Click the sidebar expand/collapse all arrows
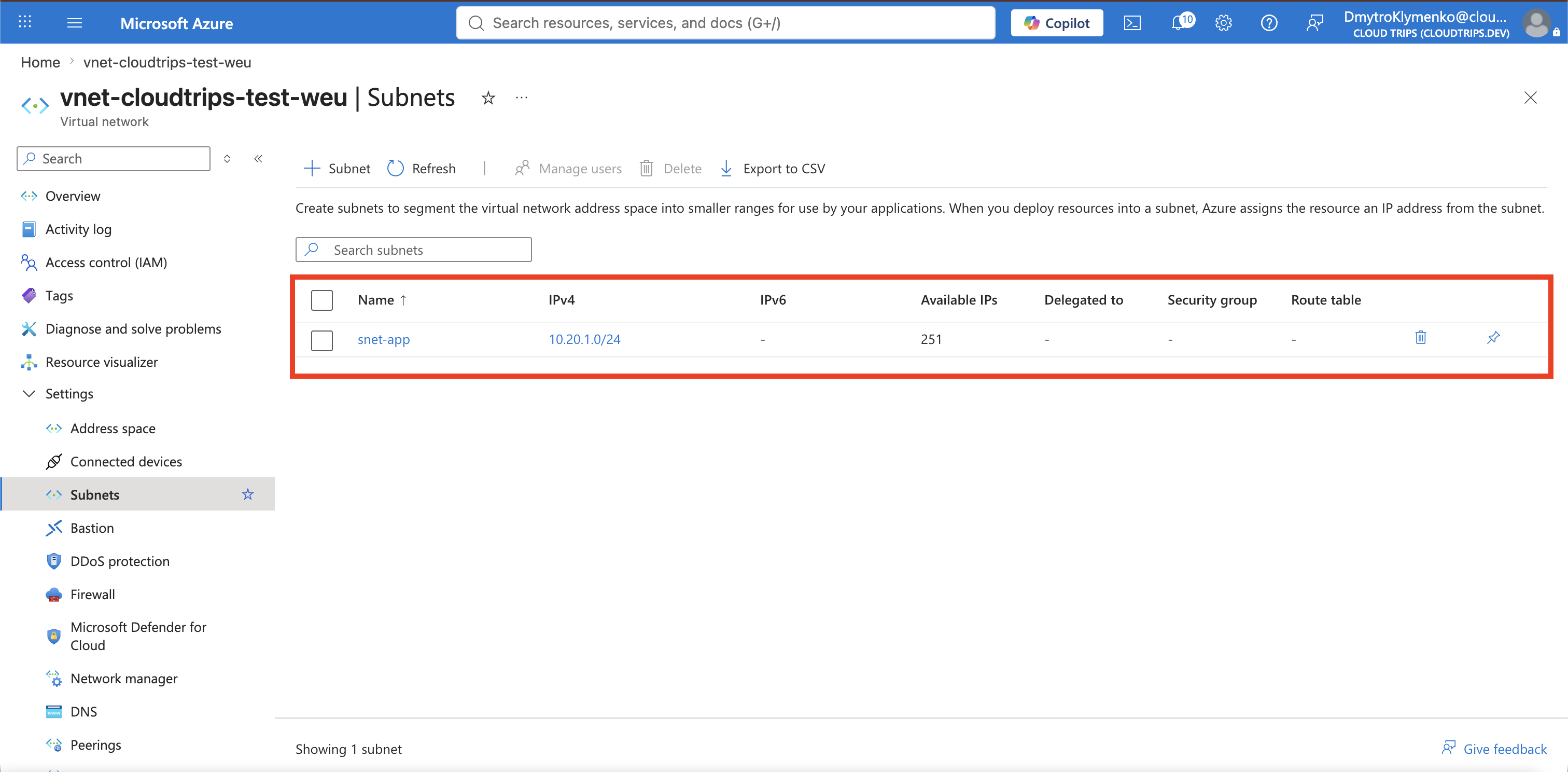 pyautogui.click(x=227, y=159)
